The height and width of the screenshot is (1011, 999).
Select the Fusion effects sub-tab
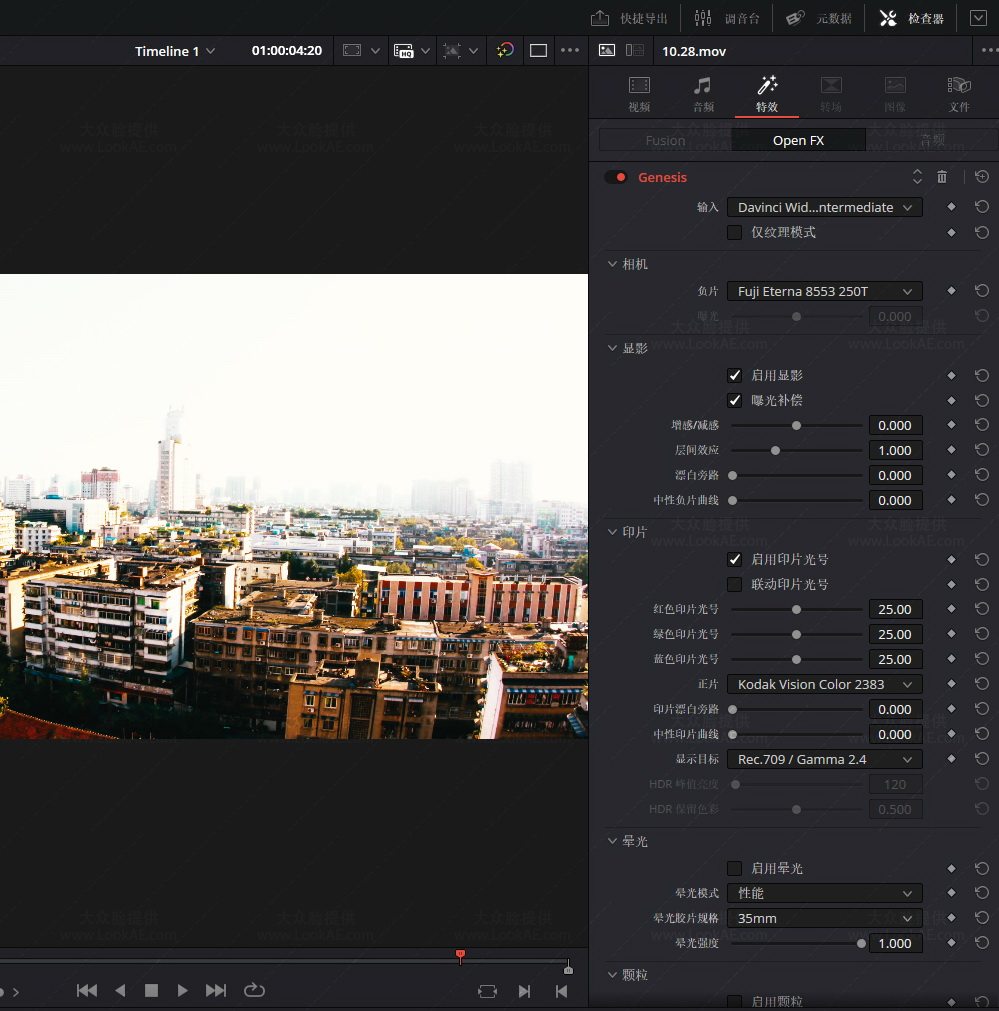coord(666,140)
